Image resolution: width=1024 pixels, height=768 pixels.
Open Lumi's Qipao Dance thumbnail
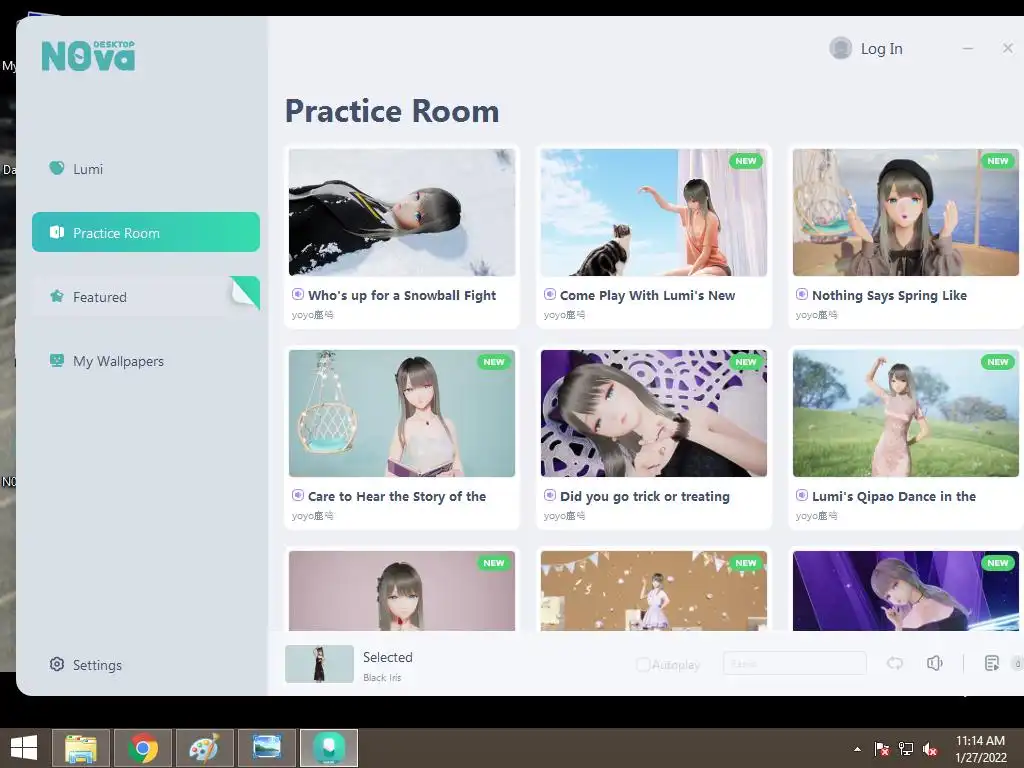click(906, 413)
